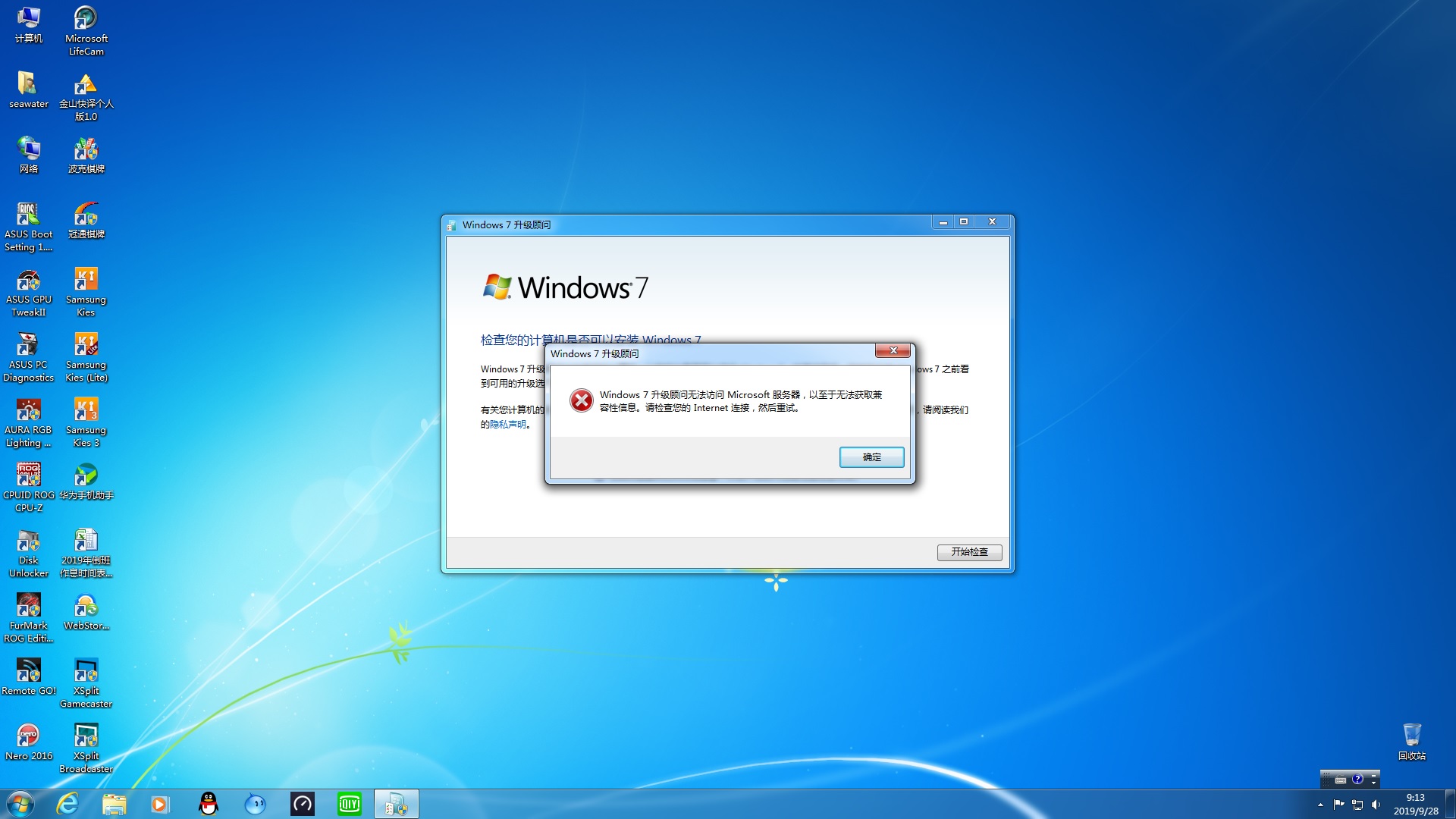1456x819 pixels.
Task: Select the WebStorage desktop shortcut
Action: click(x=86, y=611)
